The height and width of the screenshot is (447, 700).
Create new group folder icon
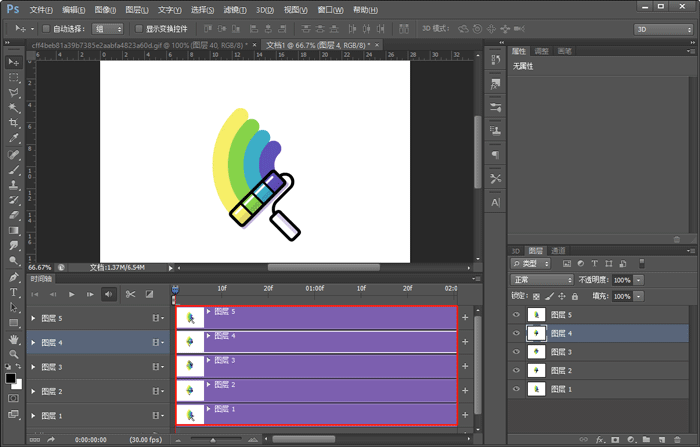pos(646,440)
